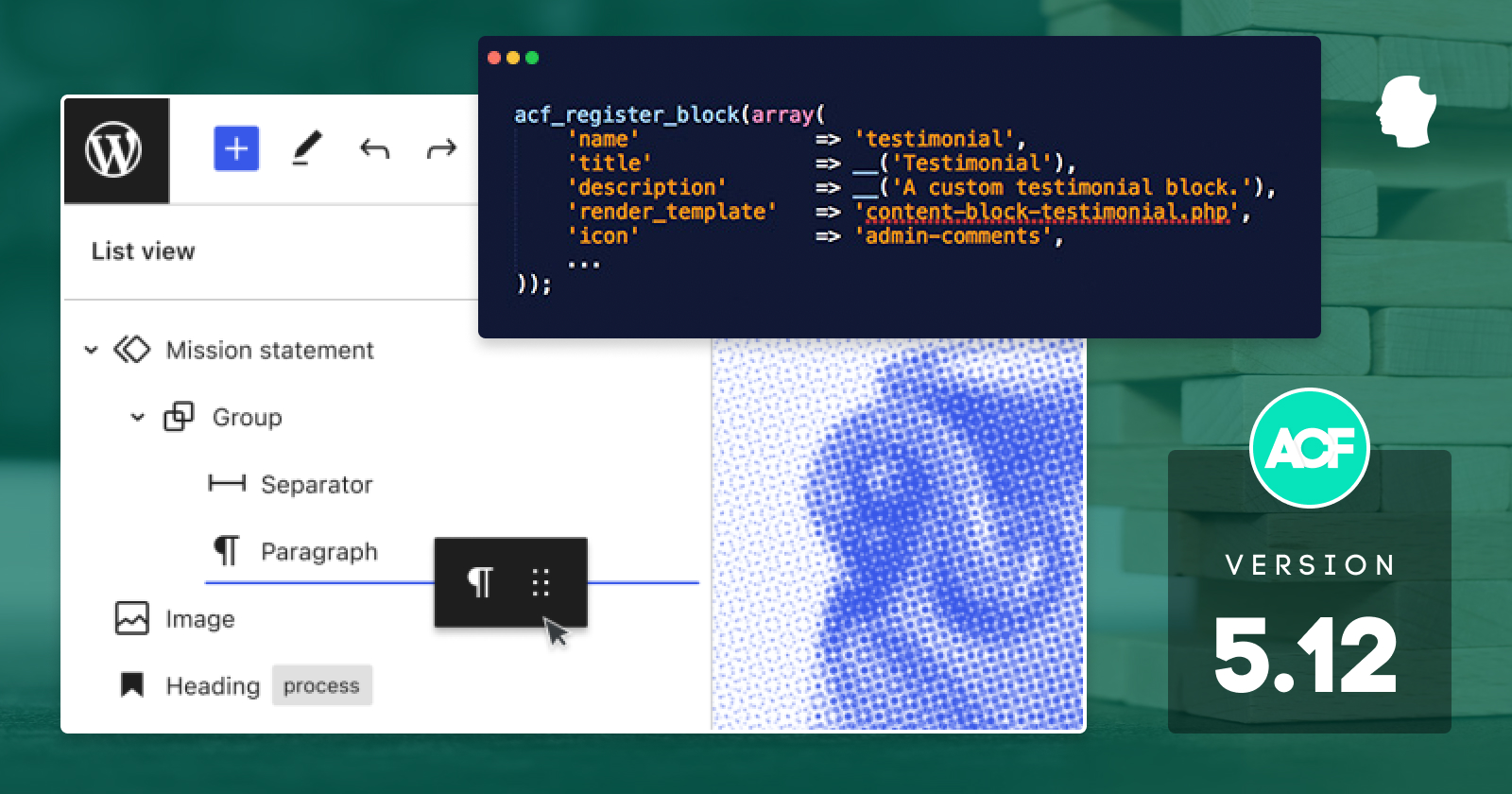Screen dimensions: 1512x794
Task: Click the yellow minimize dot of code window
Action: pos(513,58)
